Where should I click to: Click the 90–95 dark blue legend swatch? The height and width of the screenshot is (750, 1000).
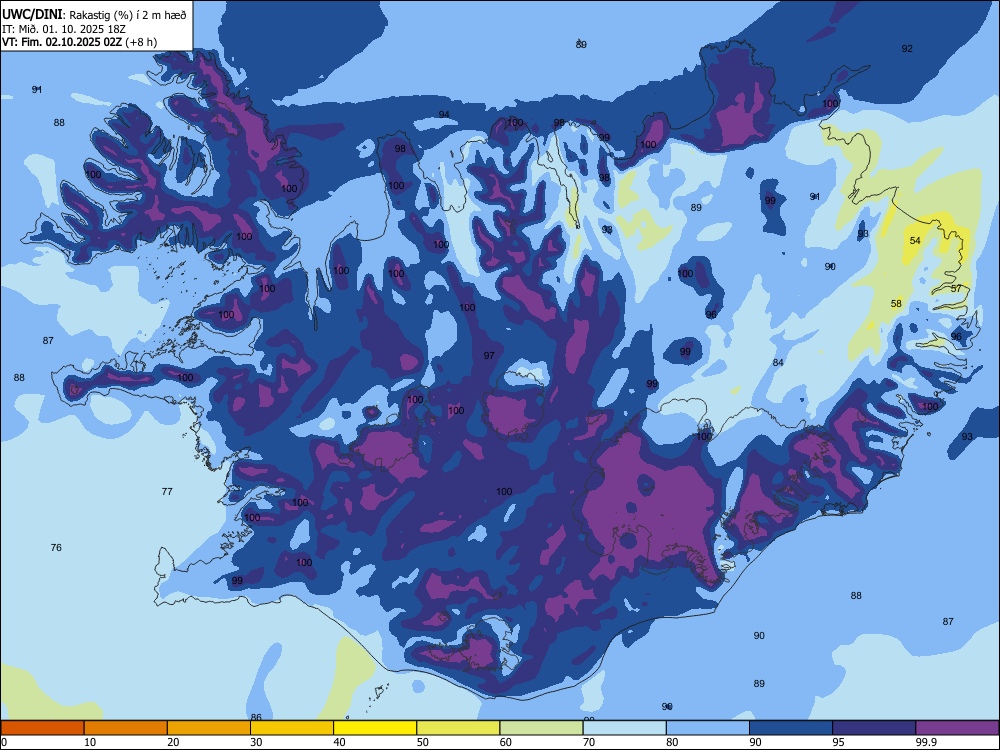pyautogui.click(x=791, y=728)
